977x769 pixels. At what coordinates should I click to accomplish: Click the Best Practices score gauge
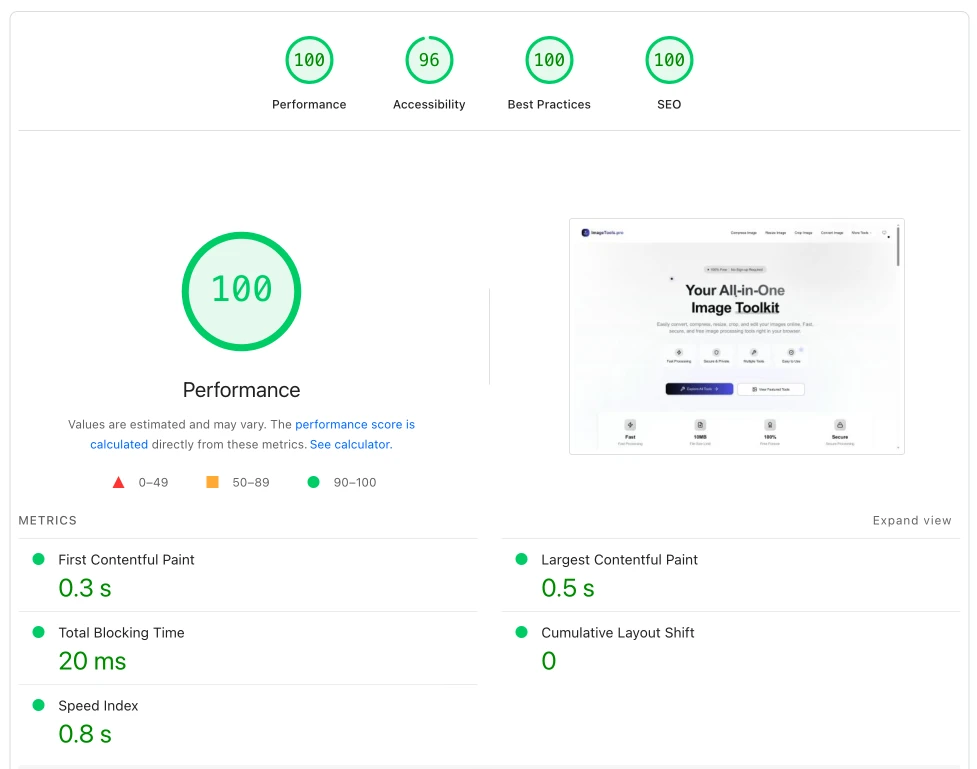coord(549,60)
